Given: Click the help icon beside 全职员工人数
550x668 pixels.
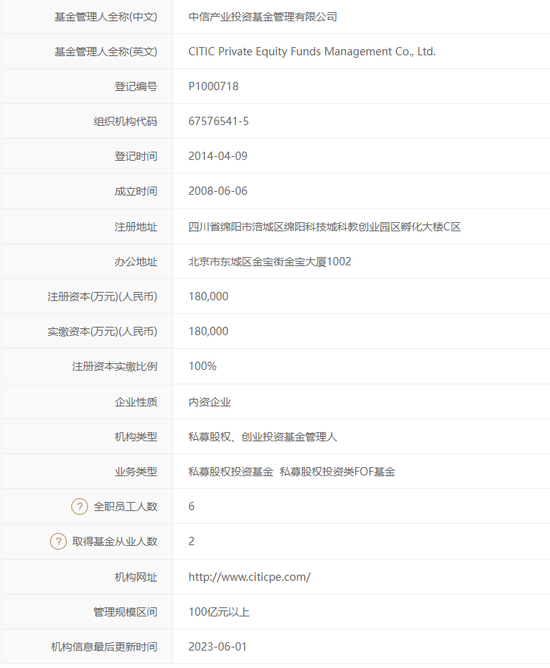Looking at the screenshot, I should [x=79, y=507].
